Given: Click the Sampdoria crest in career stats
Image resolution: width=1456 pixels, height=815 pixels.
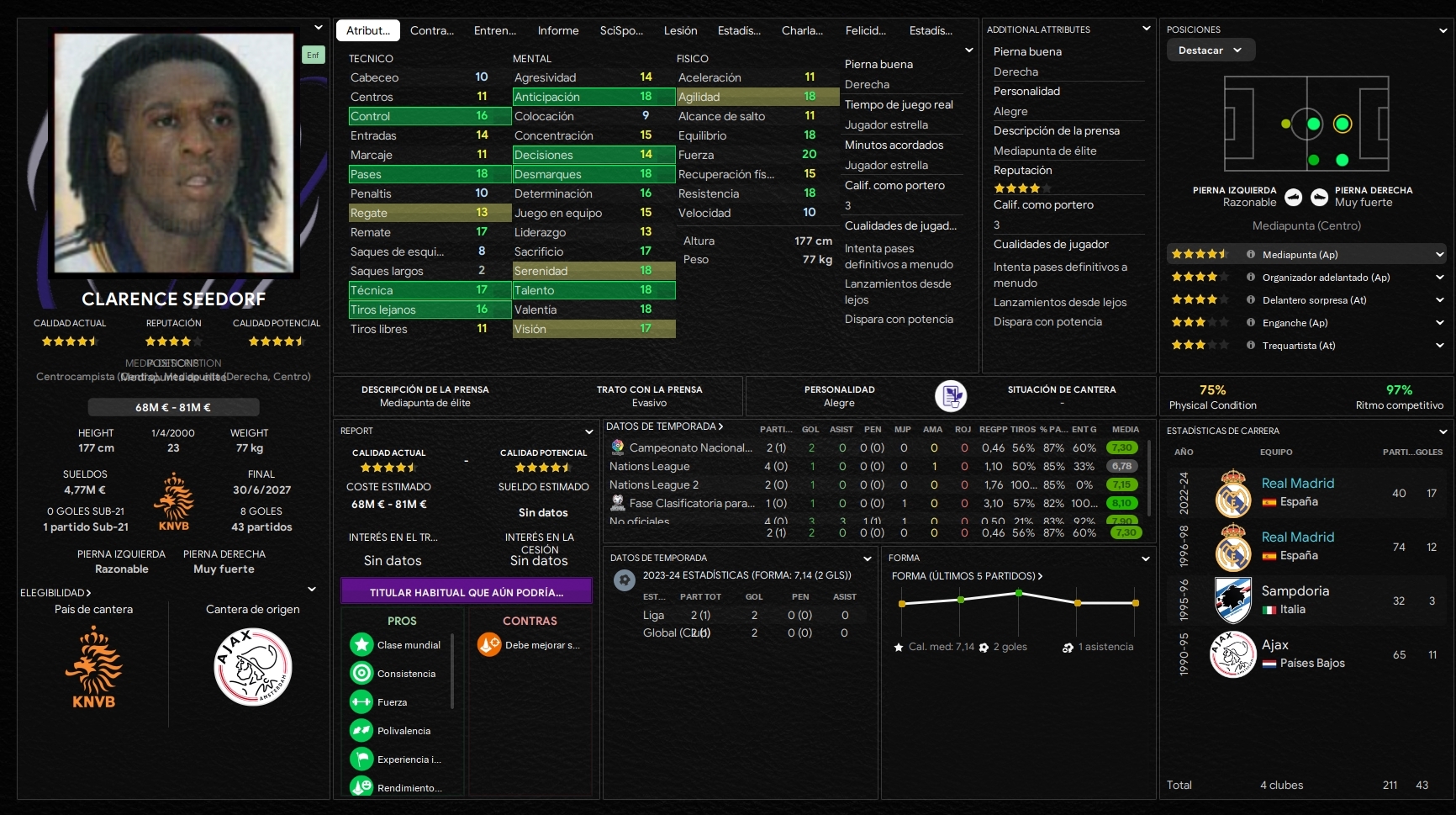Looking at the screenshot, I should click(1233, 601).
